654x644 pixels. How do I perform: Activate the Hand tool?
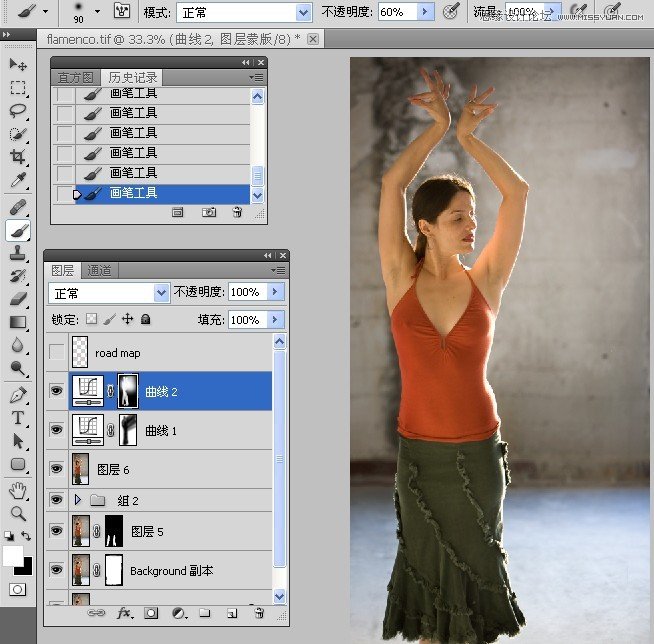point(18,490)
